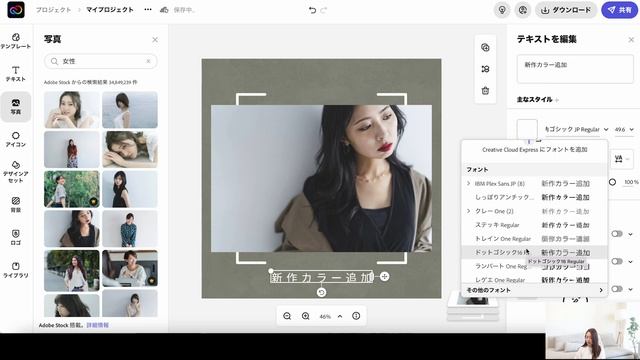
Task: Redo the last undone action
Action: pyautogui.click(x=324, y=10)
